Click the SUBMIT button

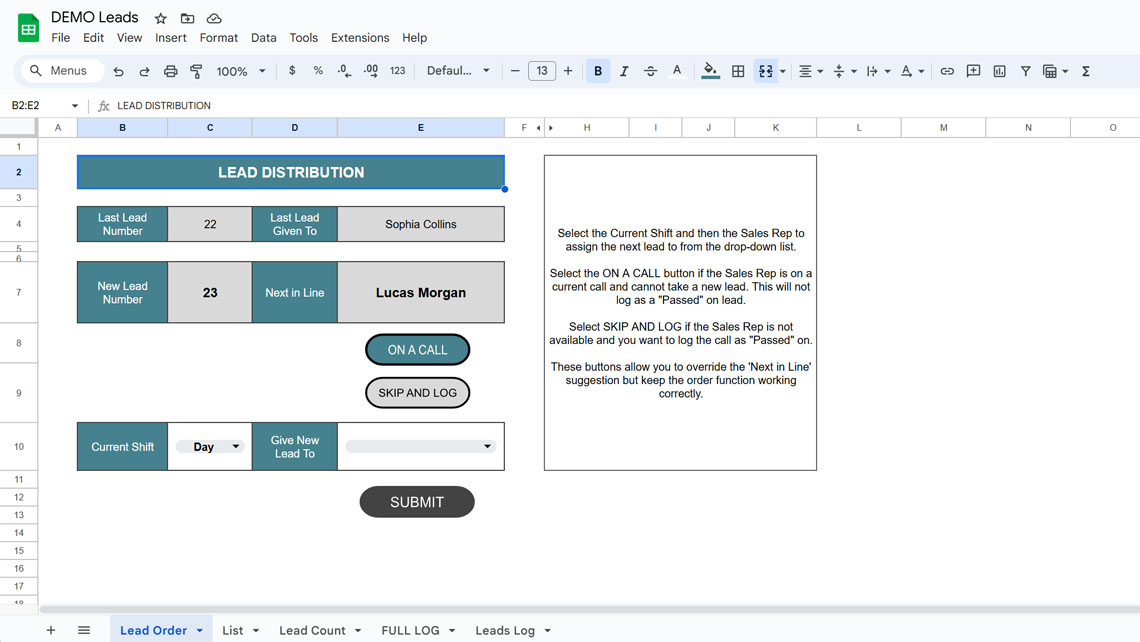tap(417, 502)
